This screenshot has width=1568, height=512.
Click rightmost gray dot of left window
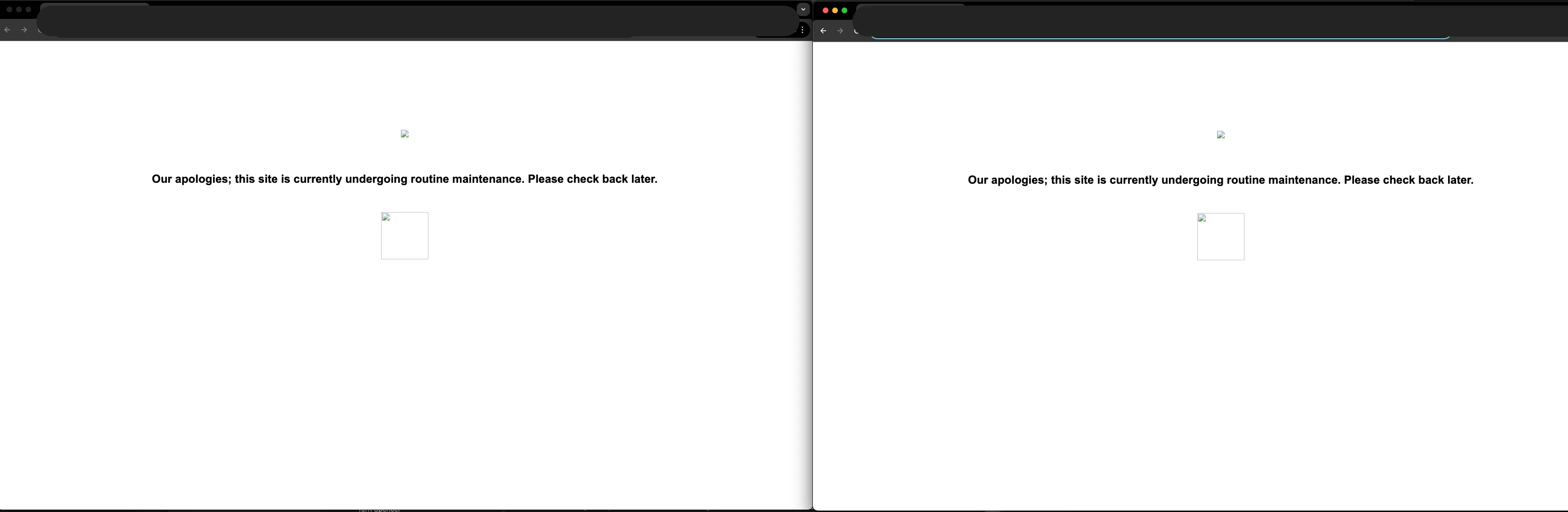pyautogui.click(x=28, y=10)
